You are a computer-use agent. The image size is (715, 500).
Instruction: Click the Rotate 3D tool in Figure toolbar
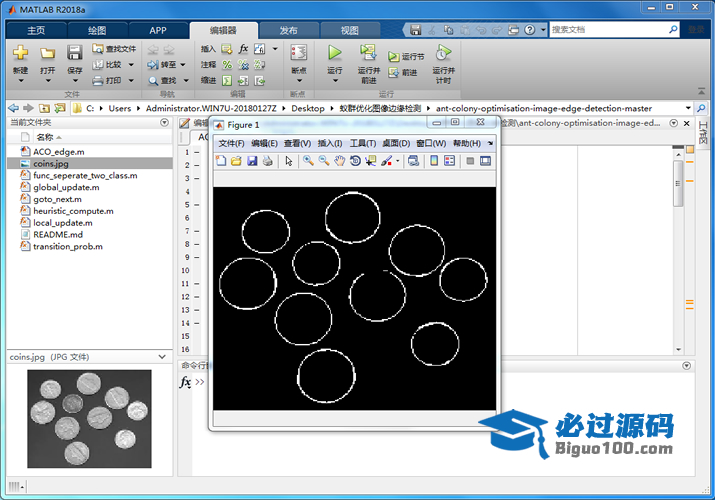point(355,160)
